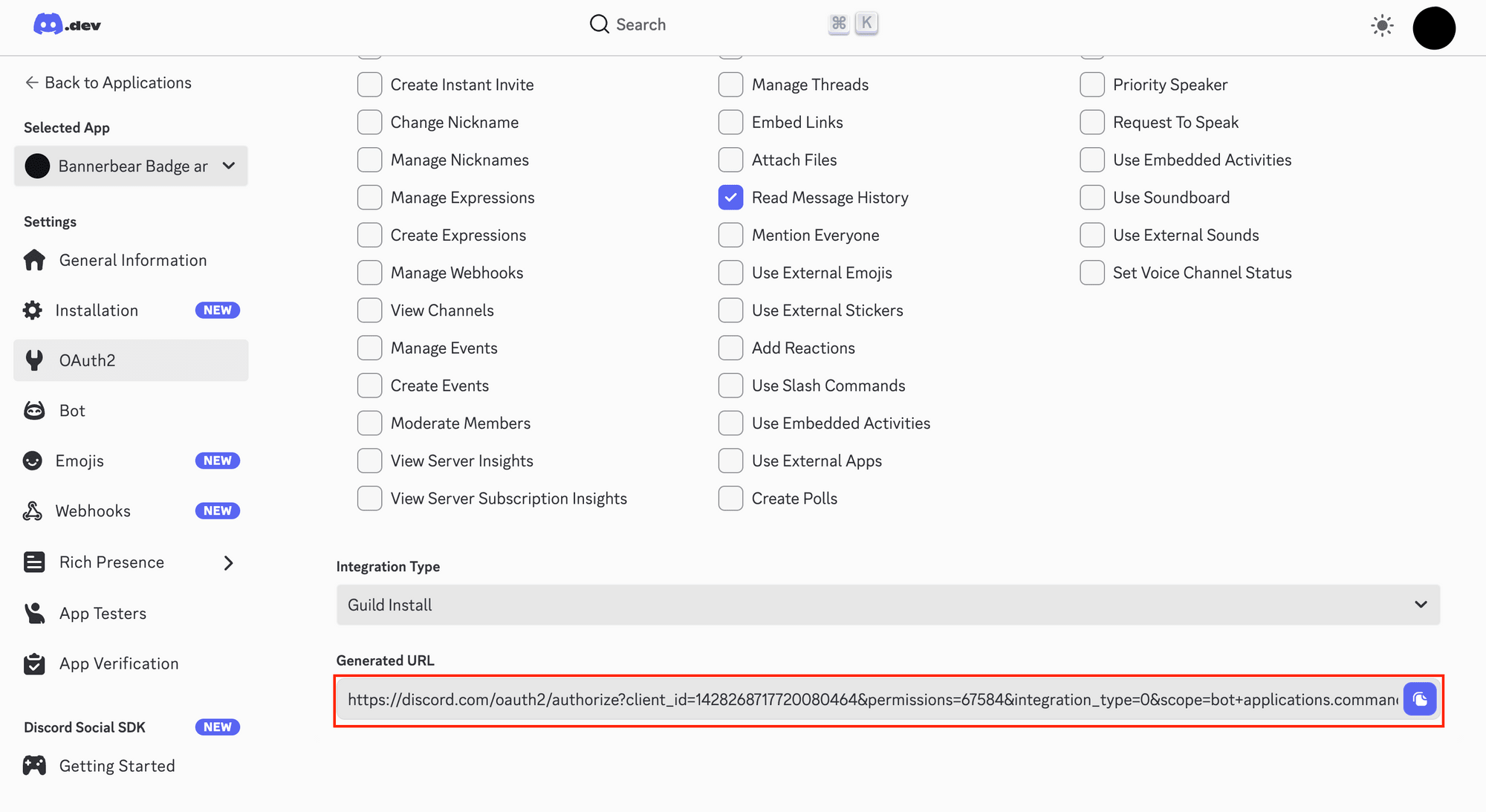This screenshot has width=1486, height=812.
Task: Go to App Testers section
Action: (103, 614)
